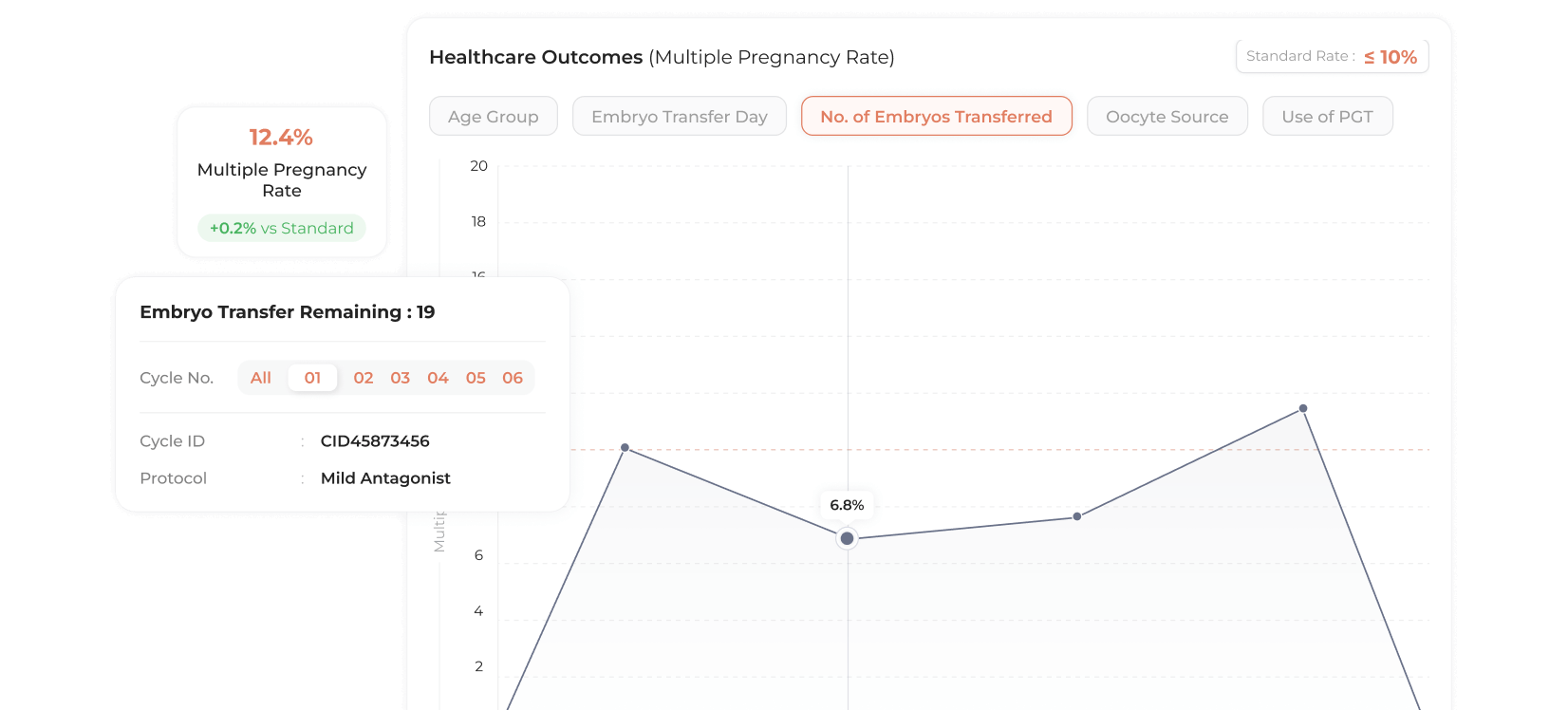1568x710 pixels.
Task: Click the Cycle ID CID45873456 value
Action: click(x=375, y=441)
